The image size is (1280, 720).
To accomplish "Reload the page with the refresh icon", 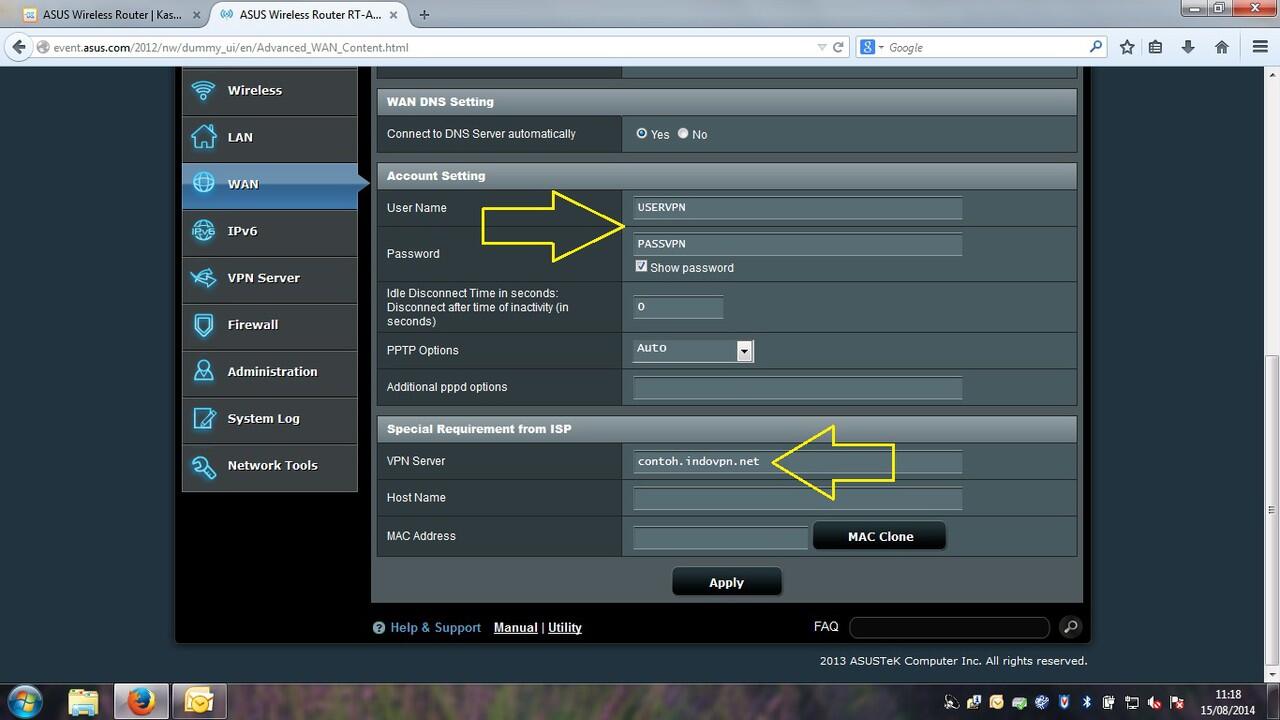I will (x=838, y=47).
